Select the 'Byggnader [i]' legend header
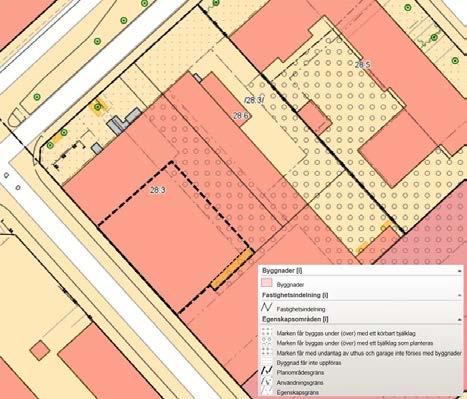This screenshot has height=399, width=467. coord(282,271)
